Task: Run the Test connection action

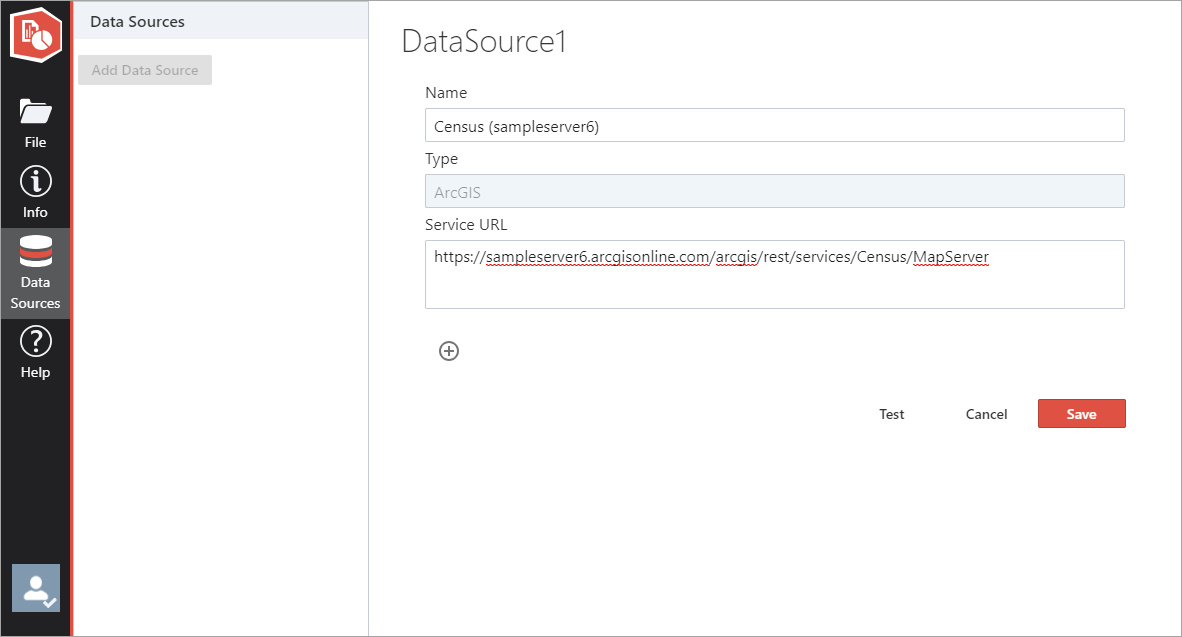Action: coord(891,413)
